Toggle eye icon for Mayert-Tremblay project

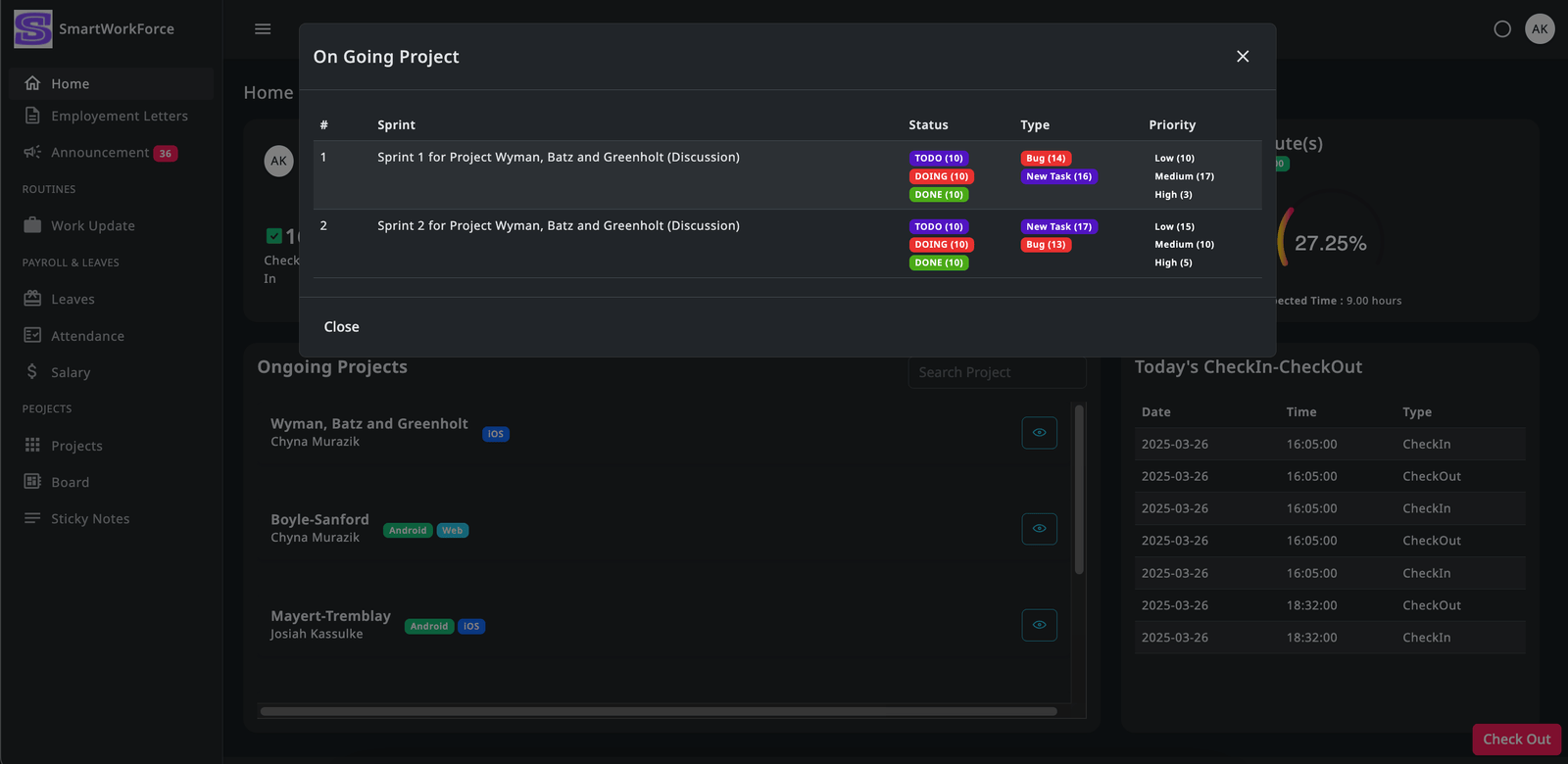1039,625
